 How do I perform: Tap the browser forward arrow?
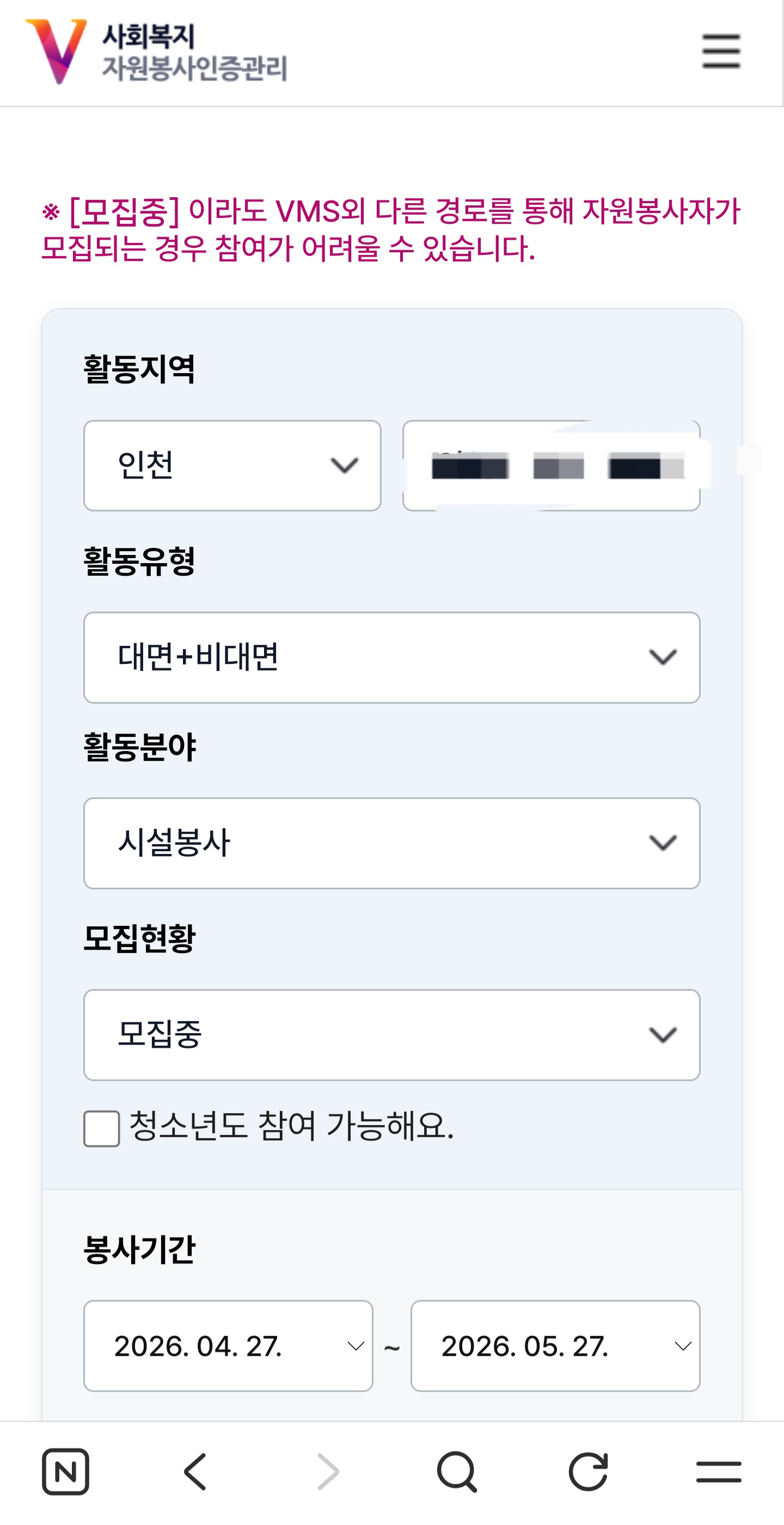coord(328,1472)
